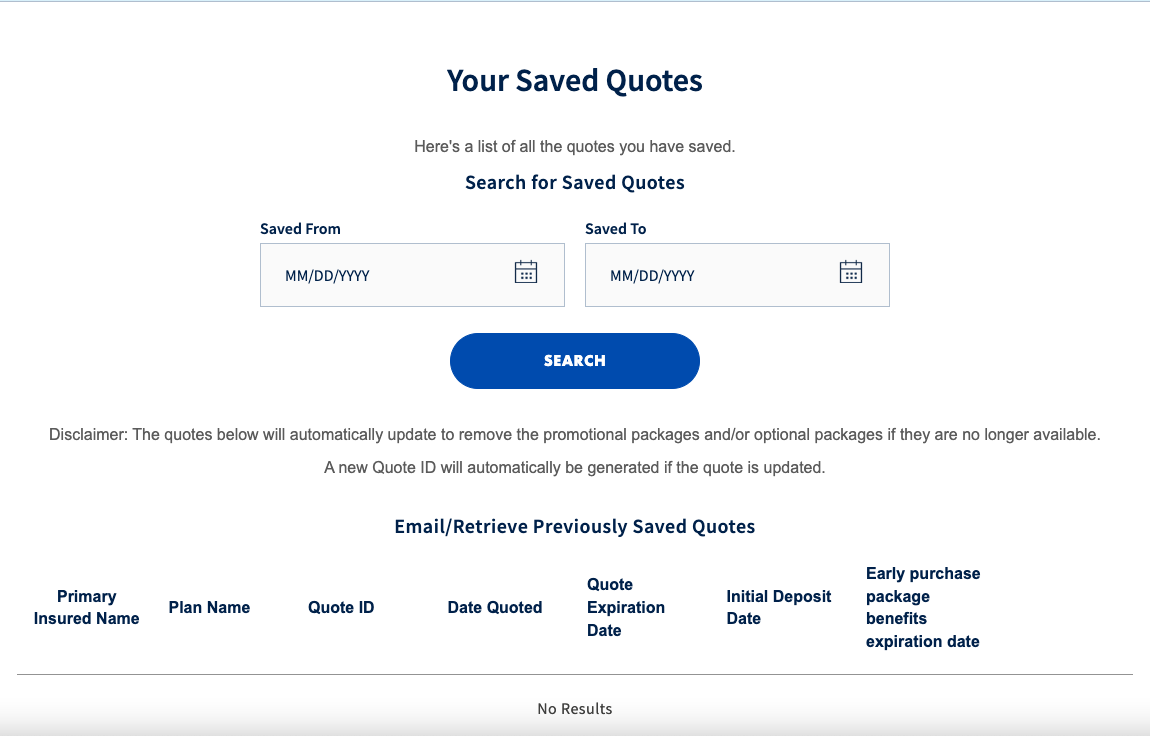This screenshot has width=1150, height=736.
Task: Click the No Results message
Action: [575, 709]
